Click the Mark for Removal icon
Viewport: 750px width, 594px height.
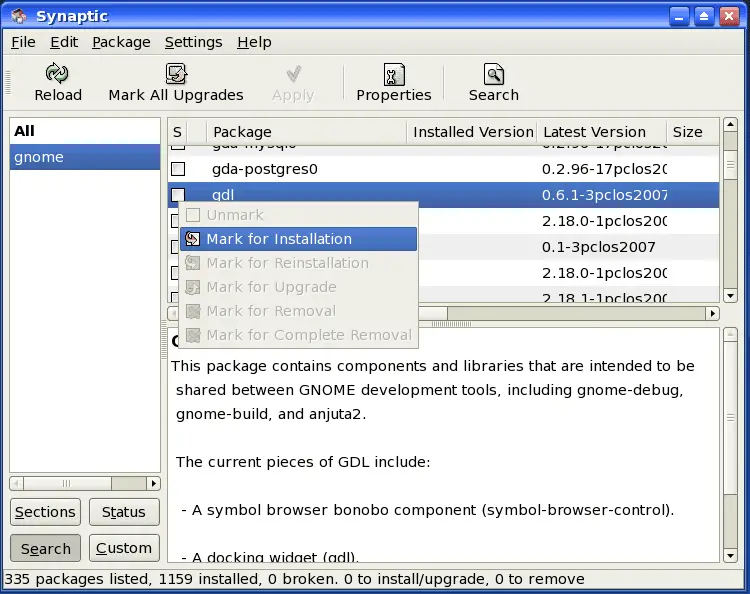tap(193, 311)
